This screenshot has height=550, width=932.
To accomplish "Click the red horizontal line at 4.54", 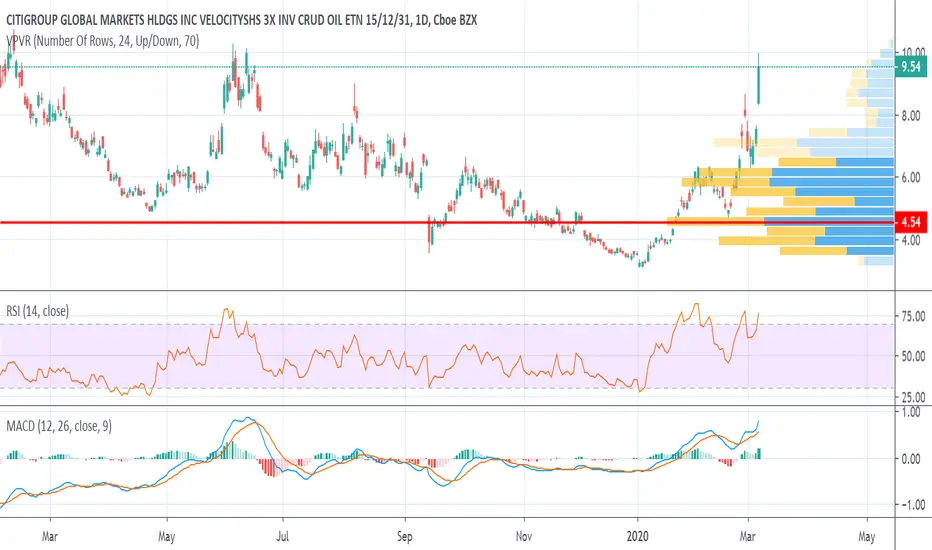I will pos(447,222).
